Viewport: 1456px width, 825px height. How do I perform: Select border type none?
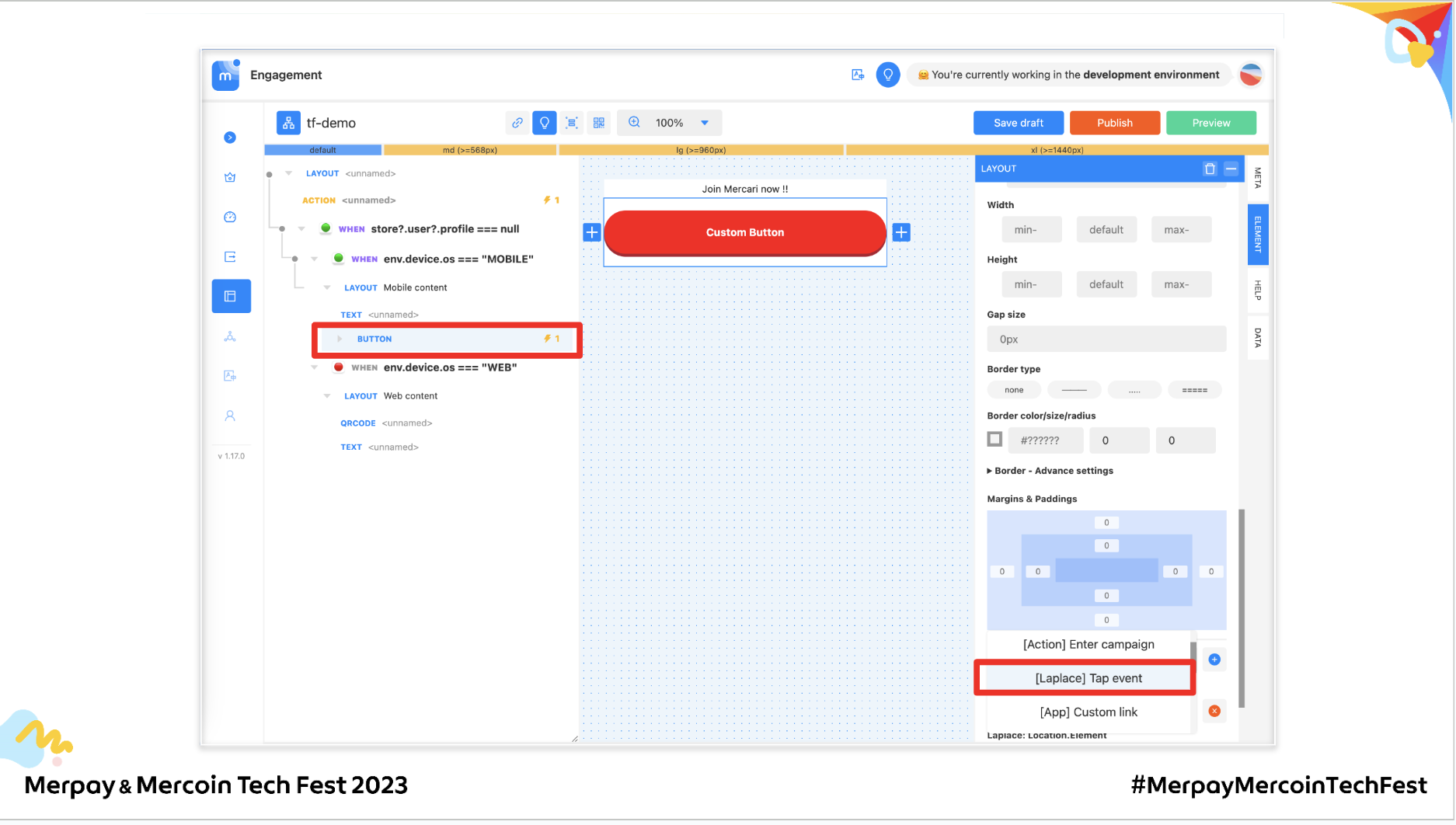1014,390
